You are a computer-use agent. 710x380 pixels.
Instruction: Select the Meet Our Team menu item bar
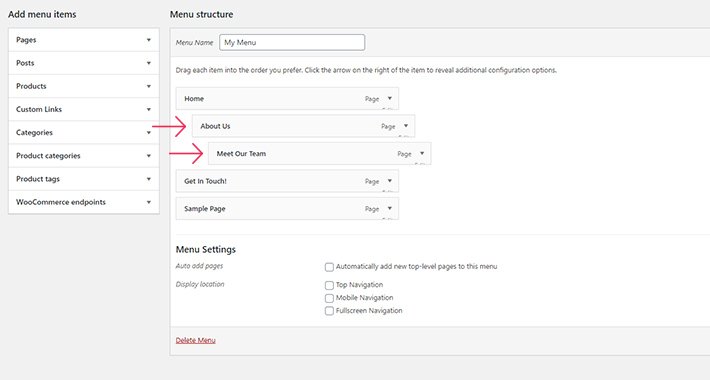tap(320, 154)
